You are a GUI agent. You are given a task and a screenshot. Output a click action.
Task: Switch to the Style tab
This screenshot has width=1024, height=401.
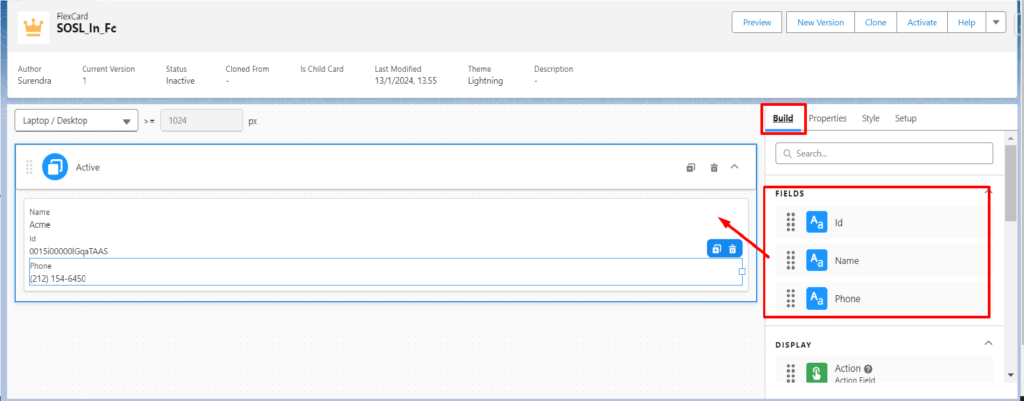click(871, 118)
